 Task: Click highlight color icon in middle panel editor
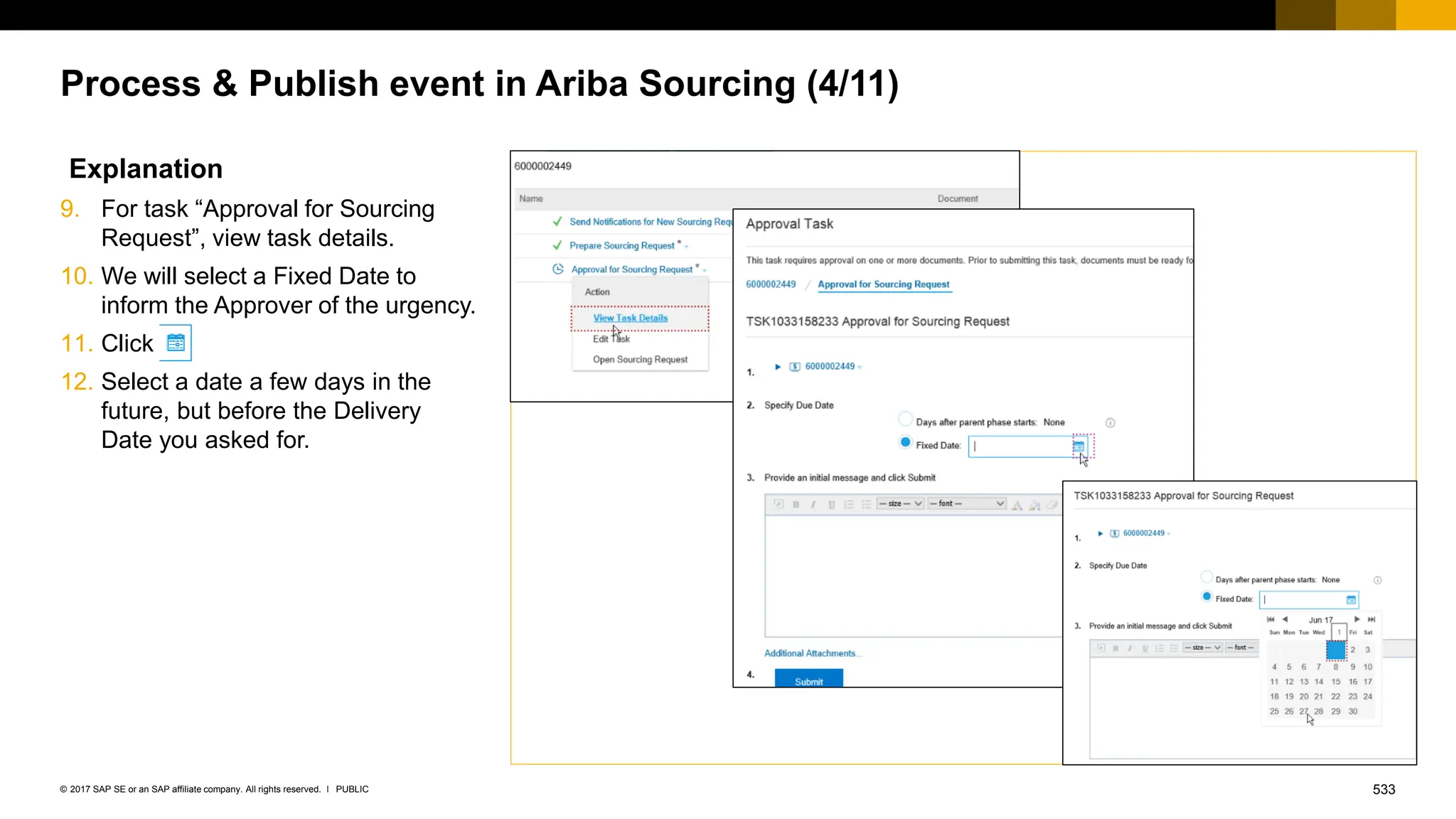click(x=1035, y=505)
